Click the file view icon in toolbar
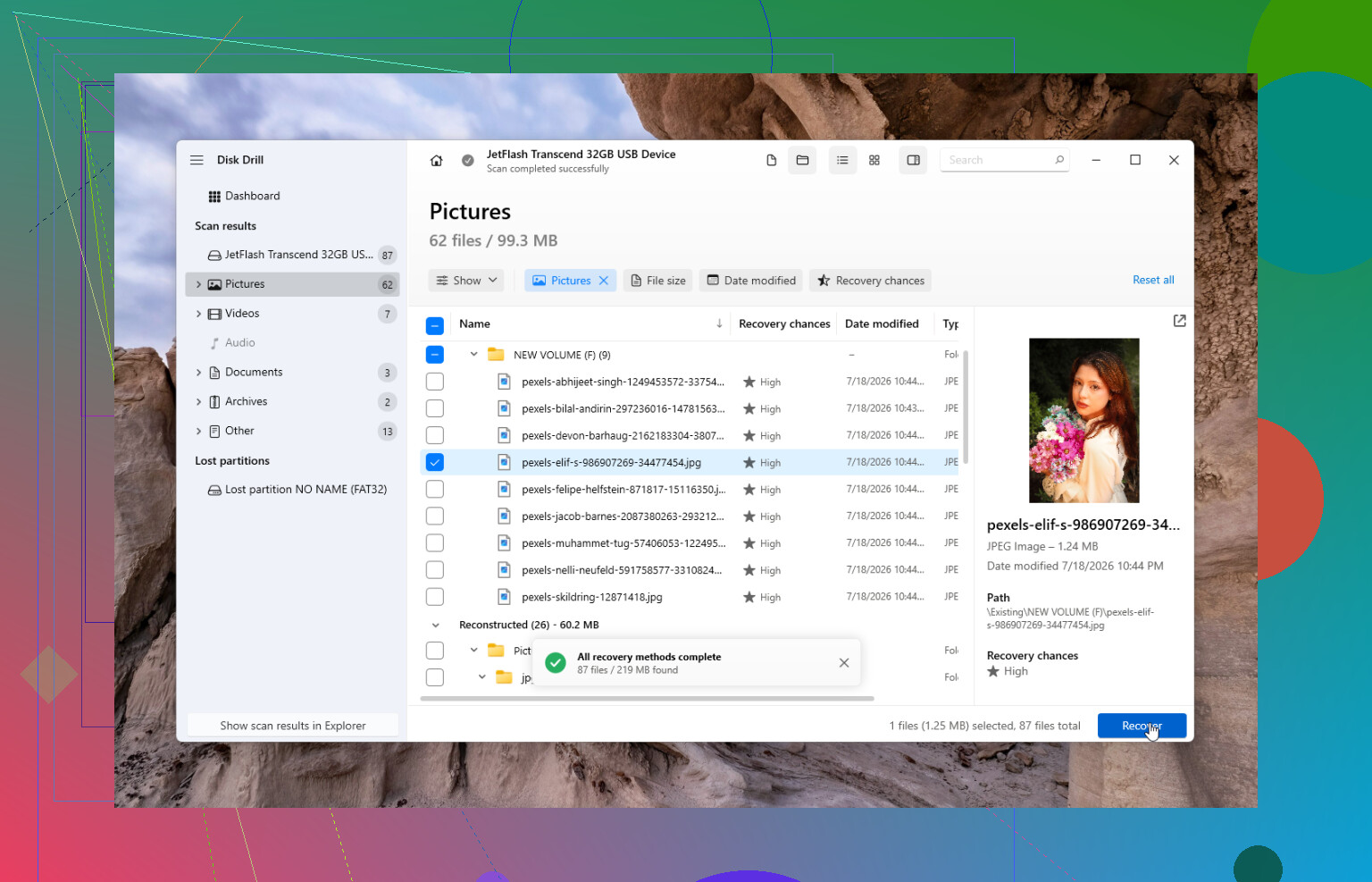1372x882 pixels. (772, 160)
